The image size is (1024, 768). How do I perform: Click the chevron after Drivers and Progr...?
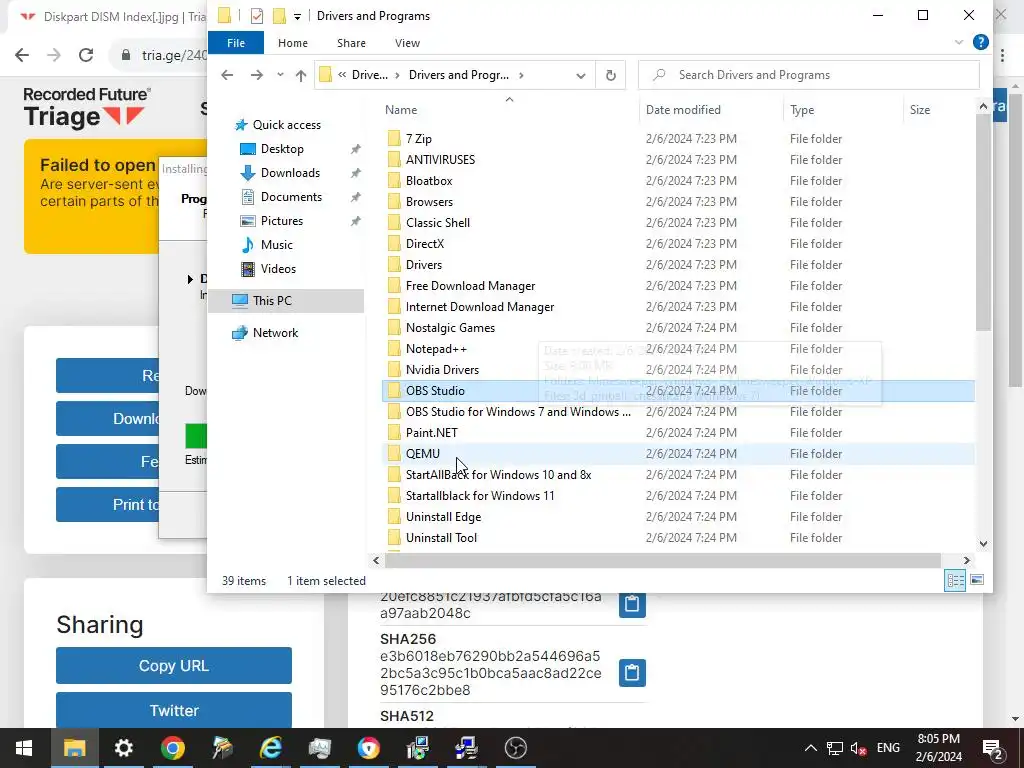(x=520, y=75)
